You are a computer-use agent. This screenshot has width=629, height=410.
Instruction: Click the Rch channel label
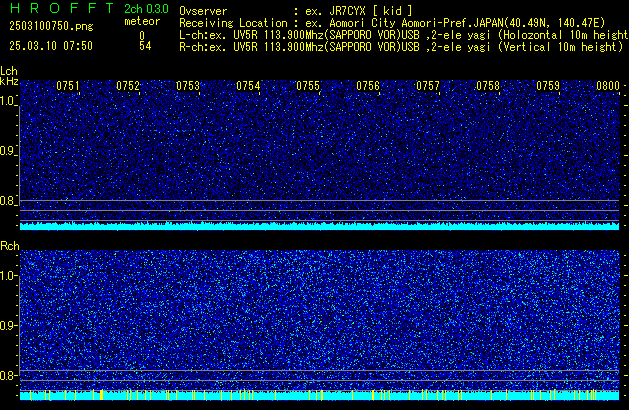[x=10, y=246]
